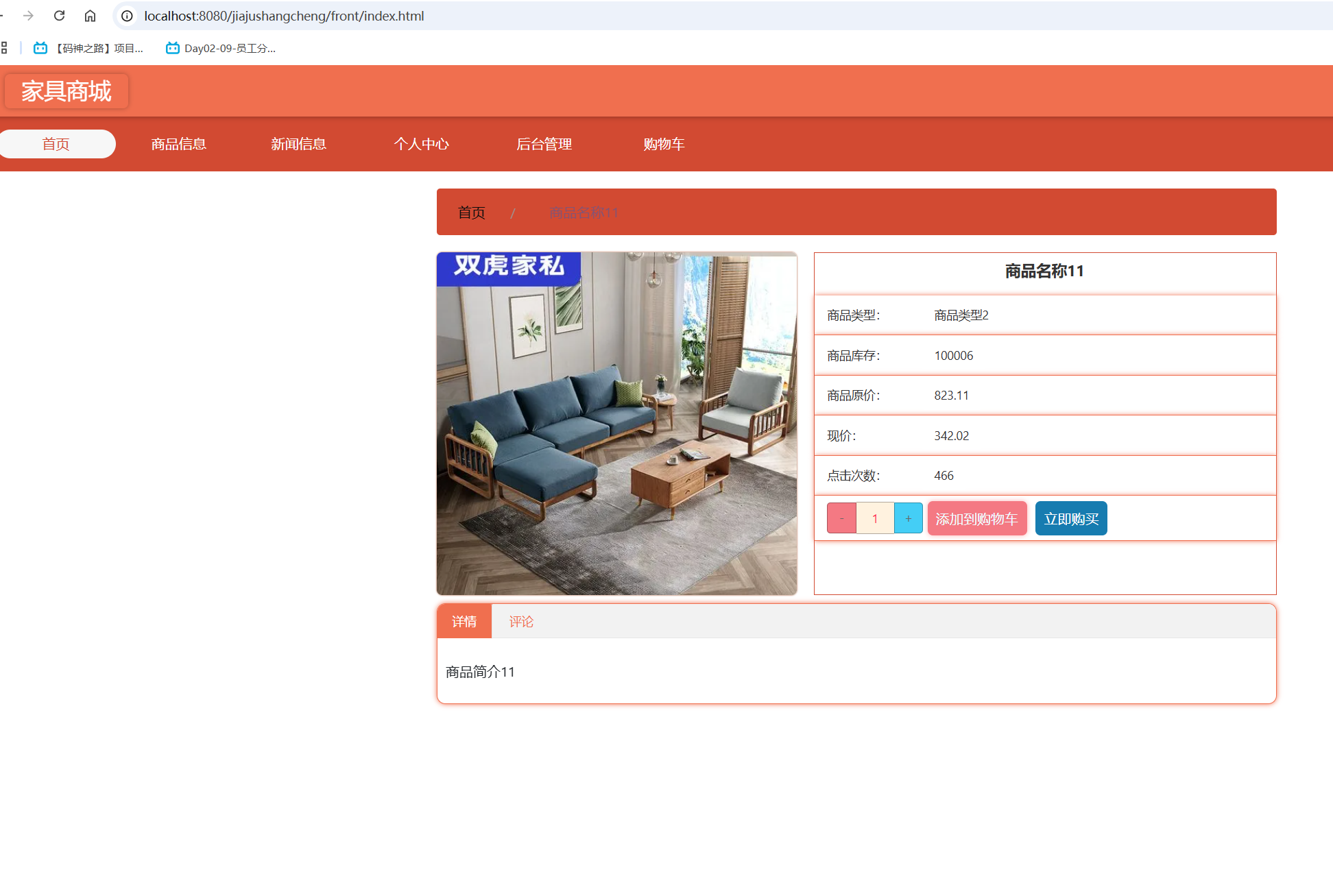Decrease quantity with minus button
The height and width of the screenshot is (896, 1333).
tap(841, 518)
